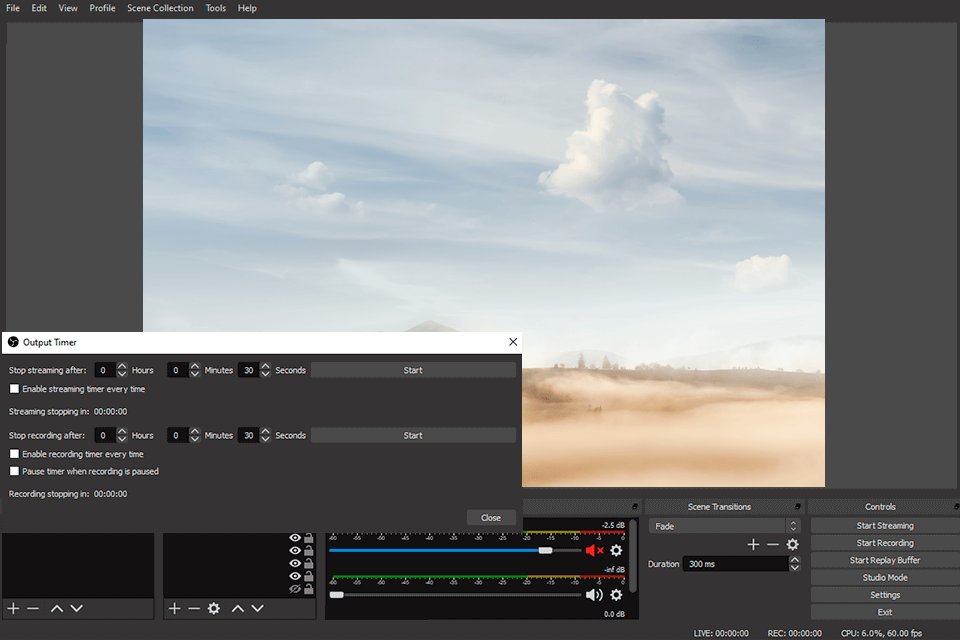The image size is (960, 640).
Task: Open the Scene Collection menu
Action: tap(160, 8)
